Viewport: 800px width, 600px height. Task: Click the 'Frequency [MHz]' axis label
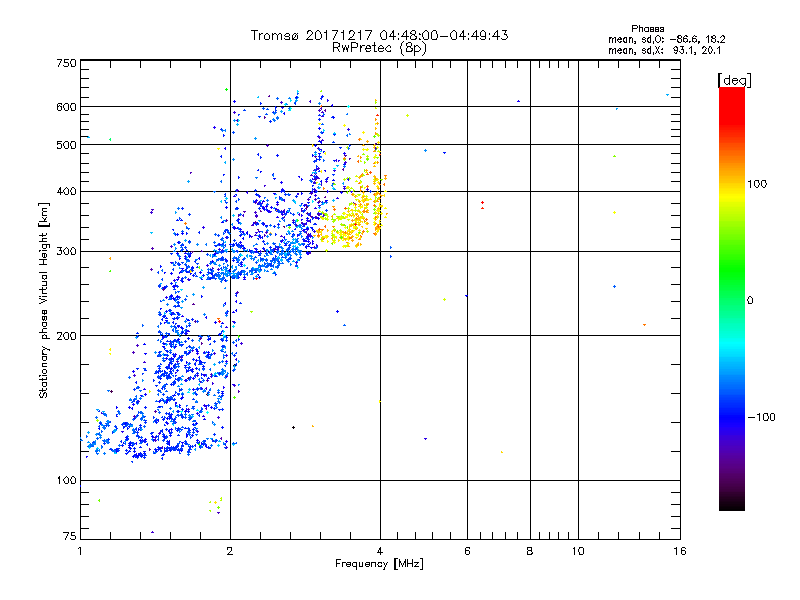tap(379, 564)
